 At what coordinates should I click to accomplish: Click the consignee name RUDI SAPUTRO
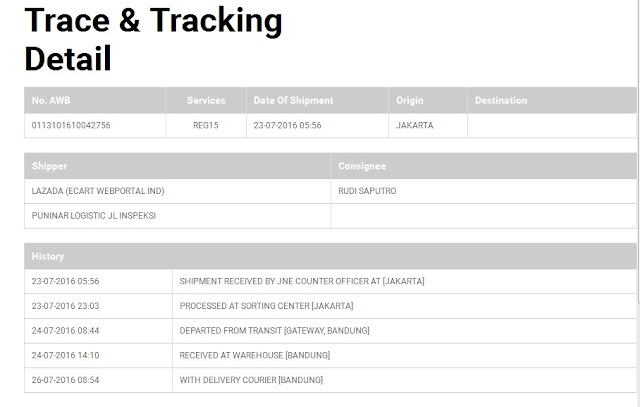click(367, 191)
